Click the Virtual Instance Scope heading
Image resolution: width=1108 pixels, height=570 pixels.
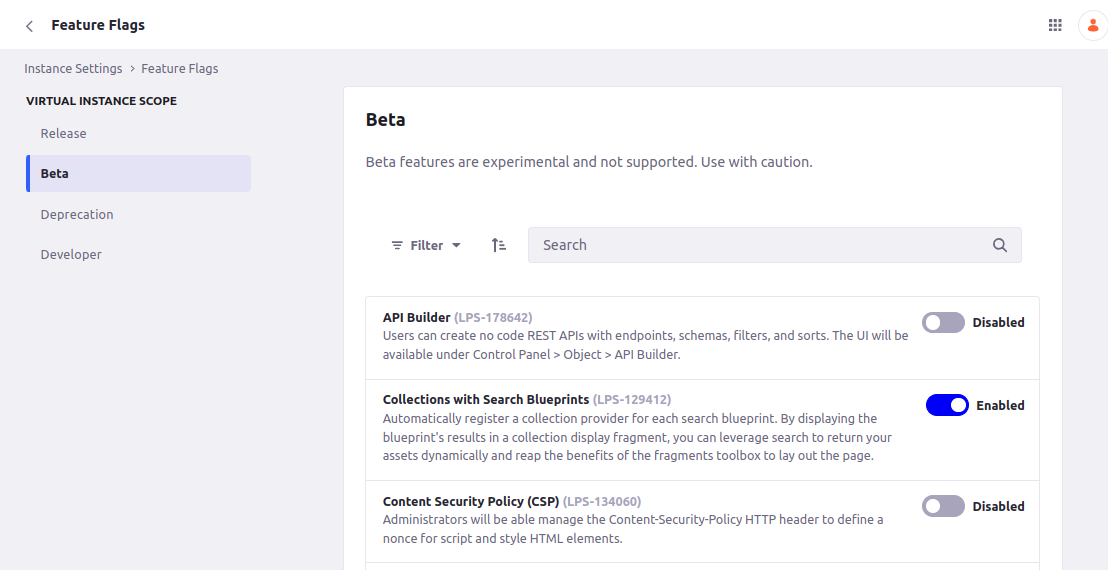point(102,101)
